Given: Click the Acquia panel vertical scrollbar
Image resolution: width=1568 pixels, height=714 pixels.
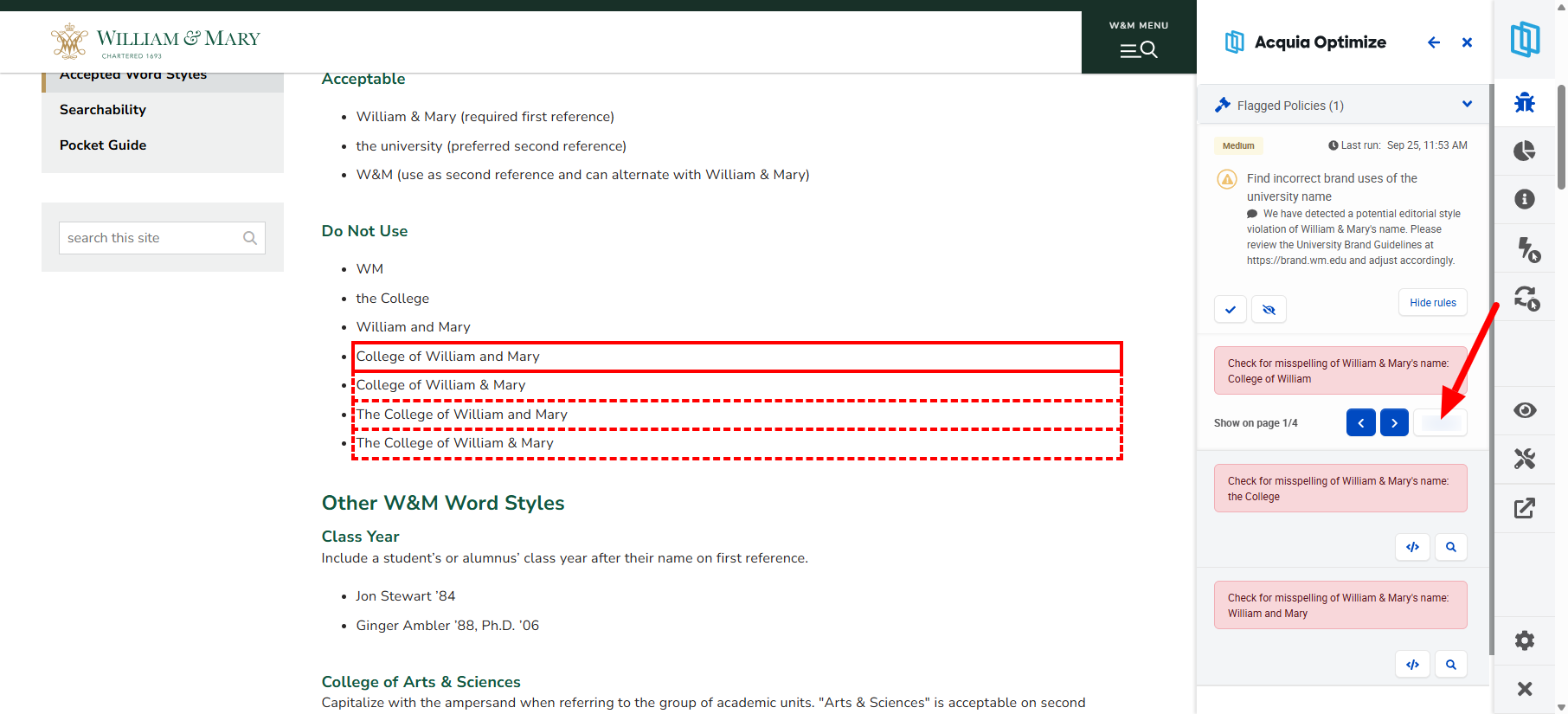Looking at the screenshot, I should 1491,370.
